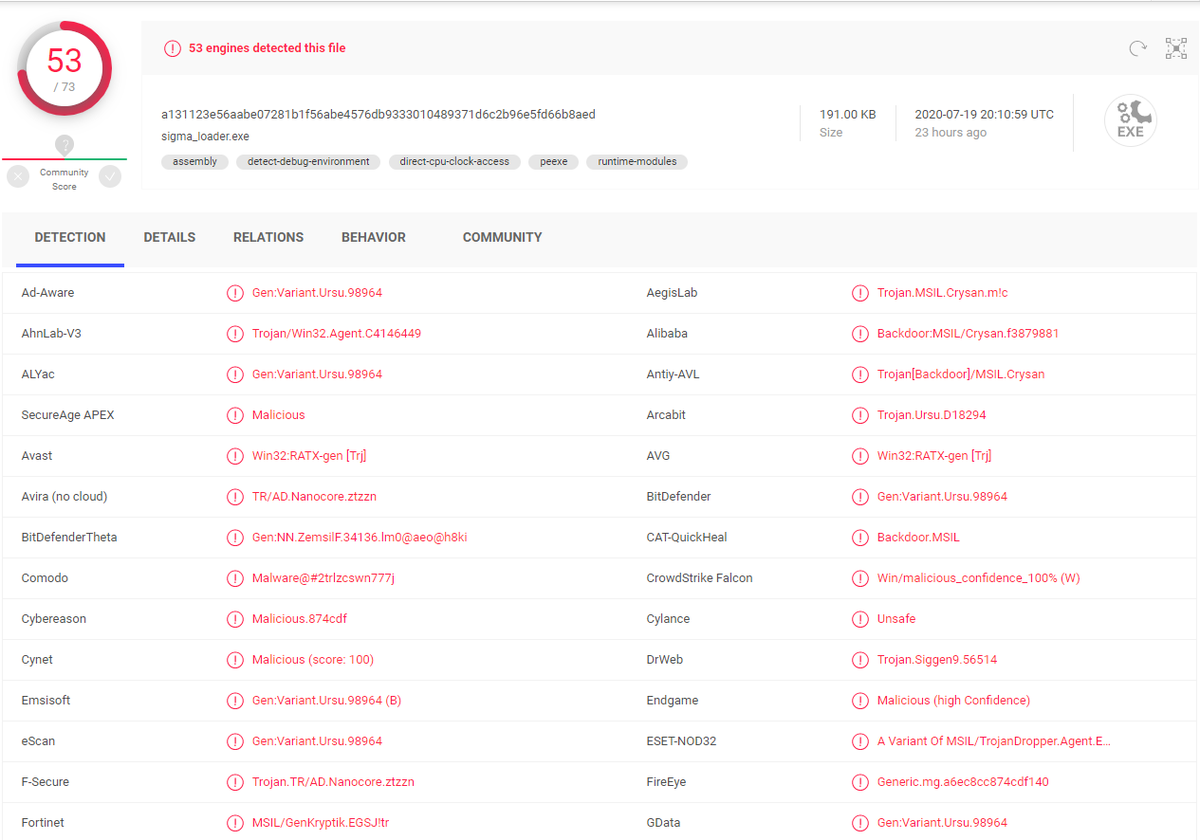Click the ESET-NOD32 engine name

[682, 741]
